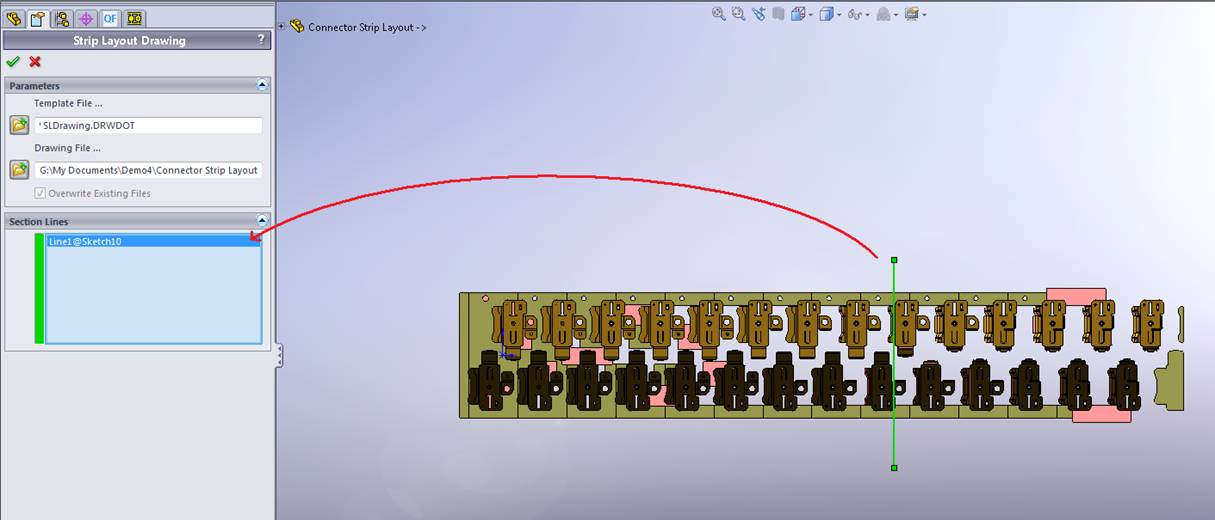Screen dimensions: 1215x520
Task: Collapse the Parameters section
Action: pos(262,86)
